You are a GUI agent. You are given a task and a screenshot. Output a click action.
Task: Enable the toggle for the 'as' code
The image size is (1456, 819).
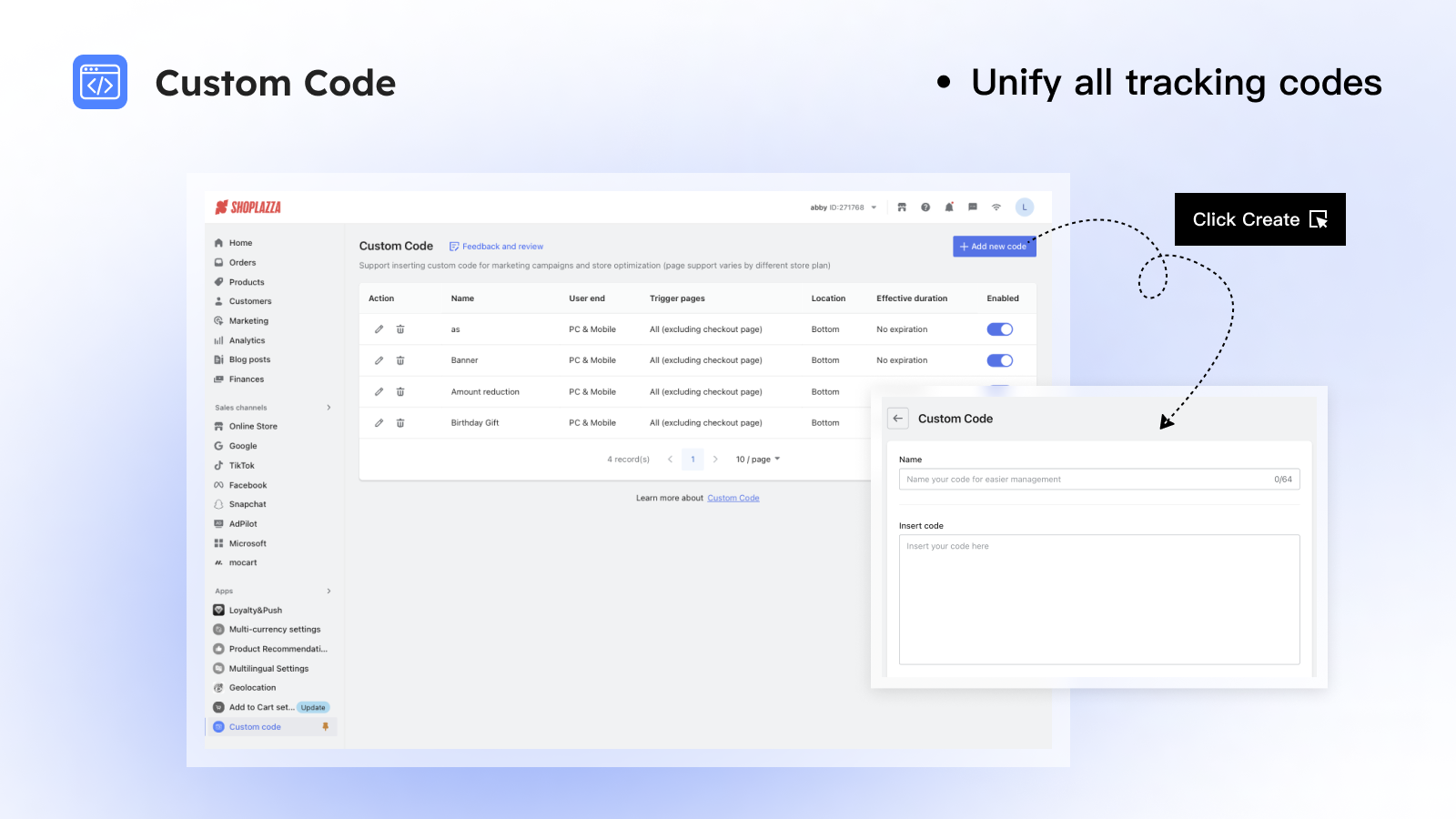tap(999, 329)
